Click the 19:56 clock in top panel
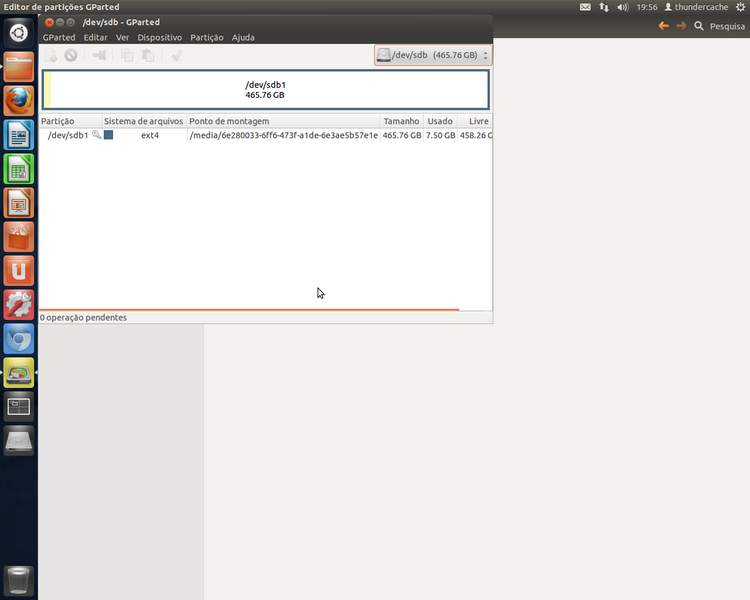Viewport: 750px width, 600px height. pos(647,7)
